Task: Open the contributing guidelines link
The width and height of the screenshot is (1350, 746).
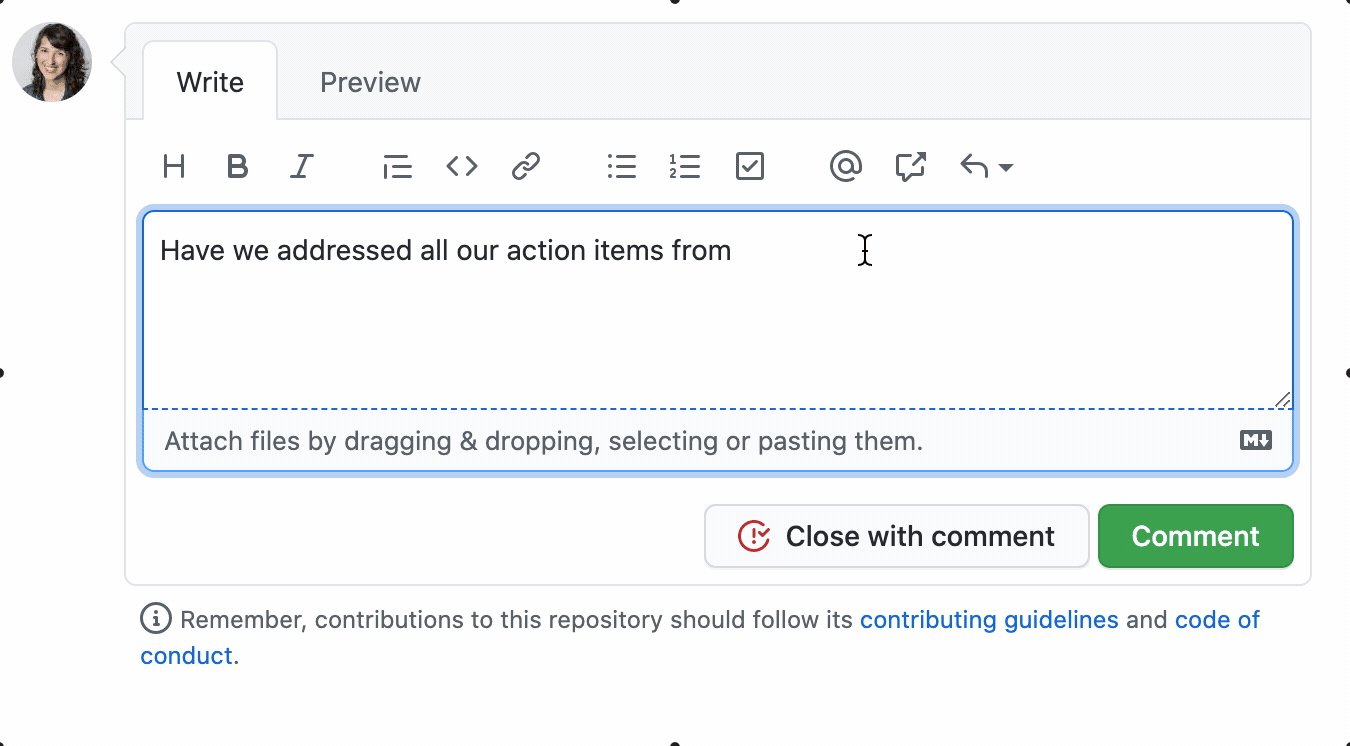Action: [x=989, y=619]
